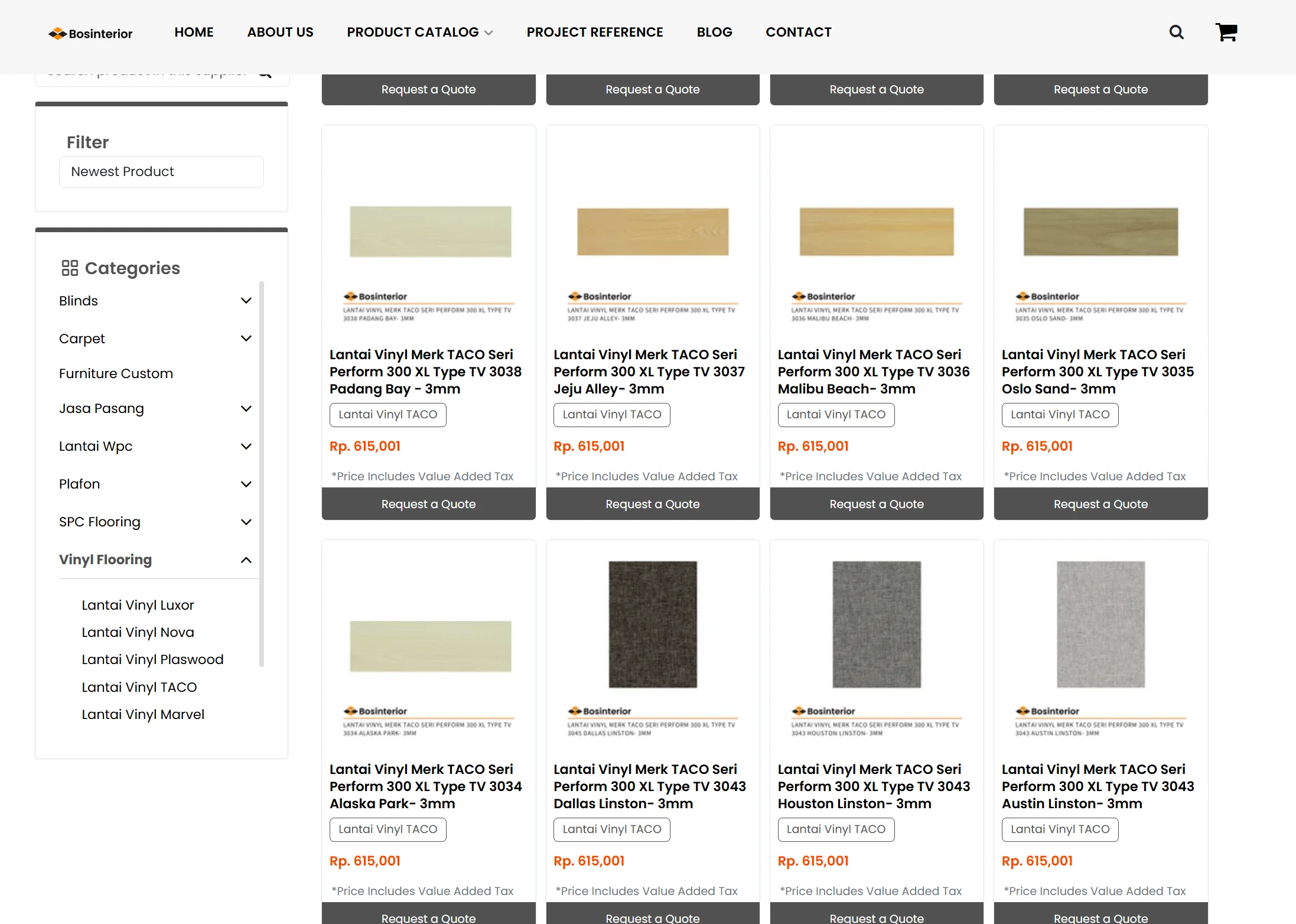The image size is (1296, 924).
Task: Expand the Jasa Pasang category chevron
Action: coord(246,408)
